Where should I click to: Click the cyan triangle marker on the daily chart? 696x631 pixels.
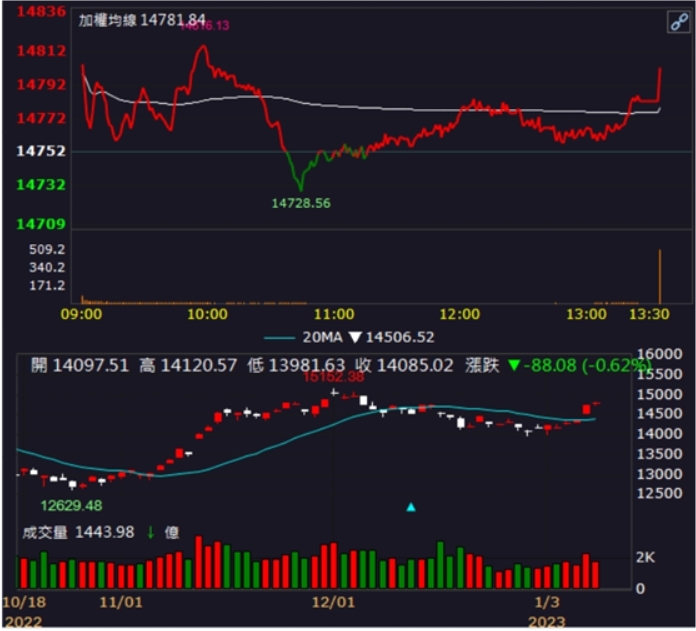point(410,507)
